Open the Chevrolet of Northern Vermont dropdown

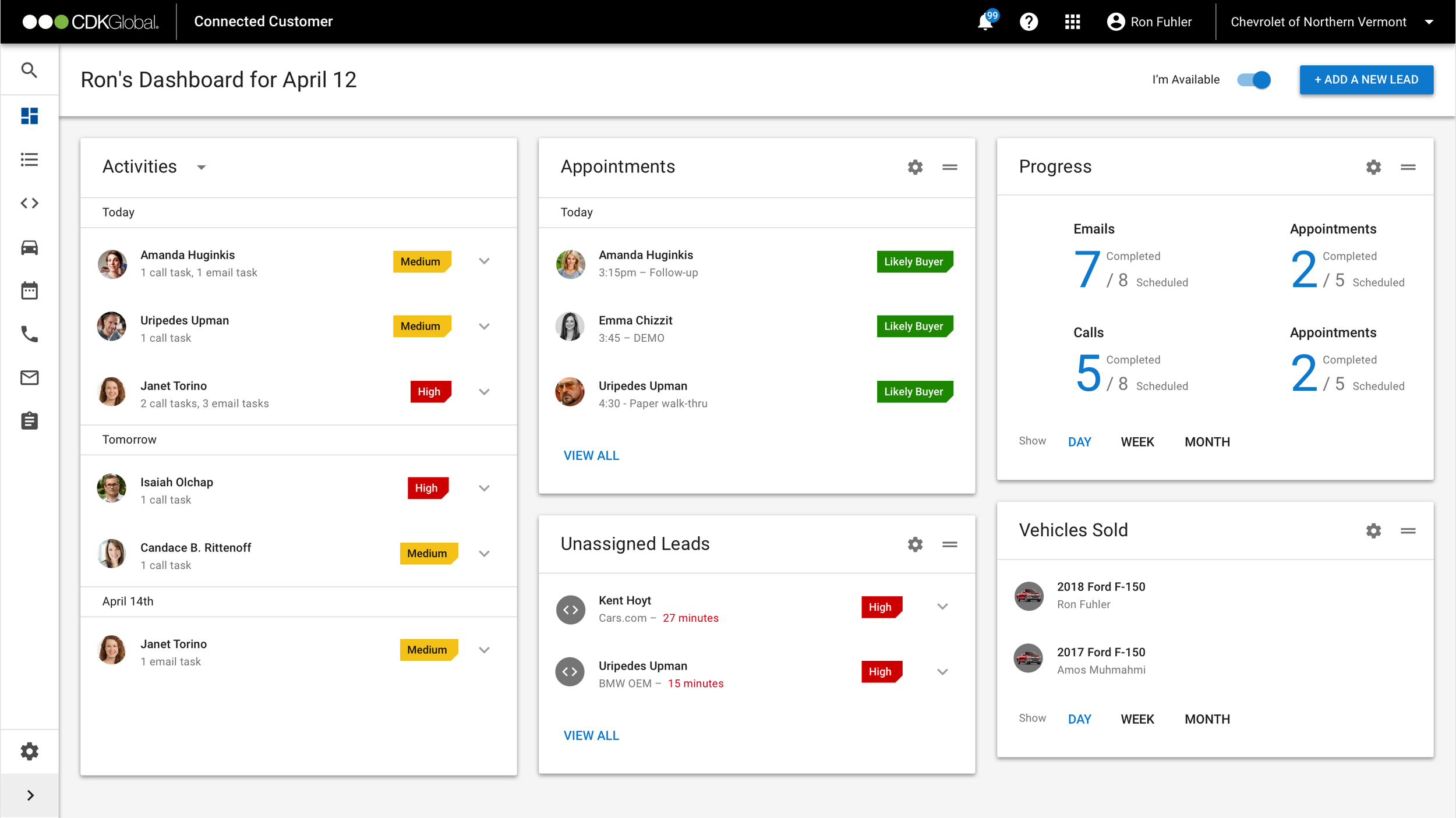(1429, 22)
